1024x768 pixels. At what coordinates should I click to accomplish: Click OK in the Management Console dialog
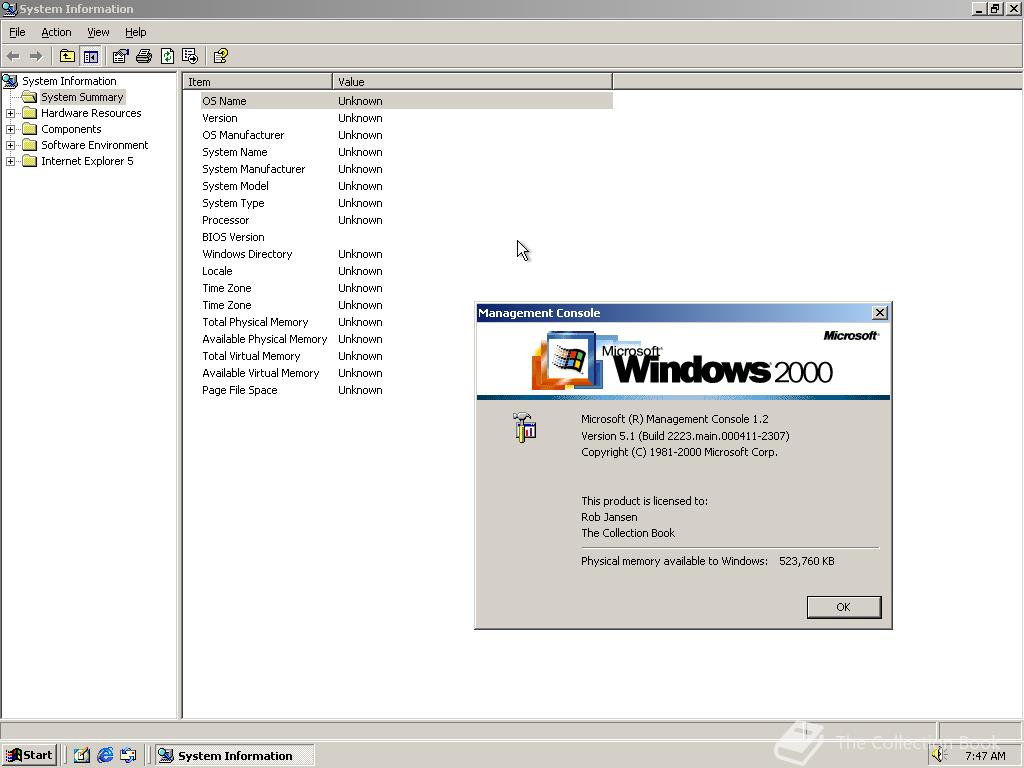coord(844,607)
